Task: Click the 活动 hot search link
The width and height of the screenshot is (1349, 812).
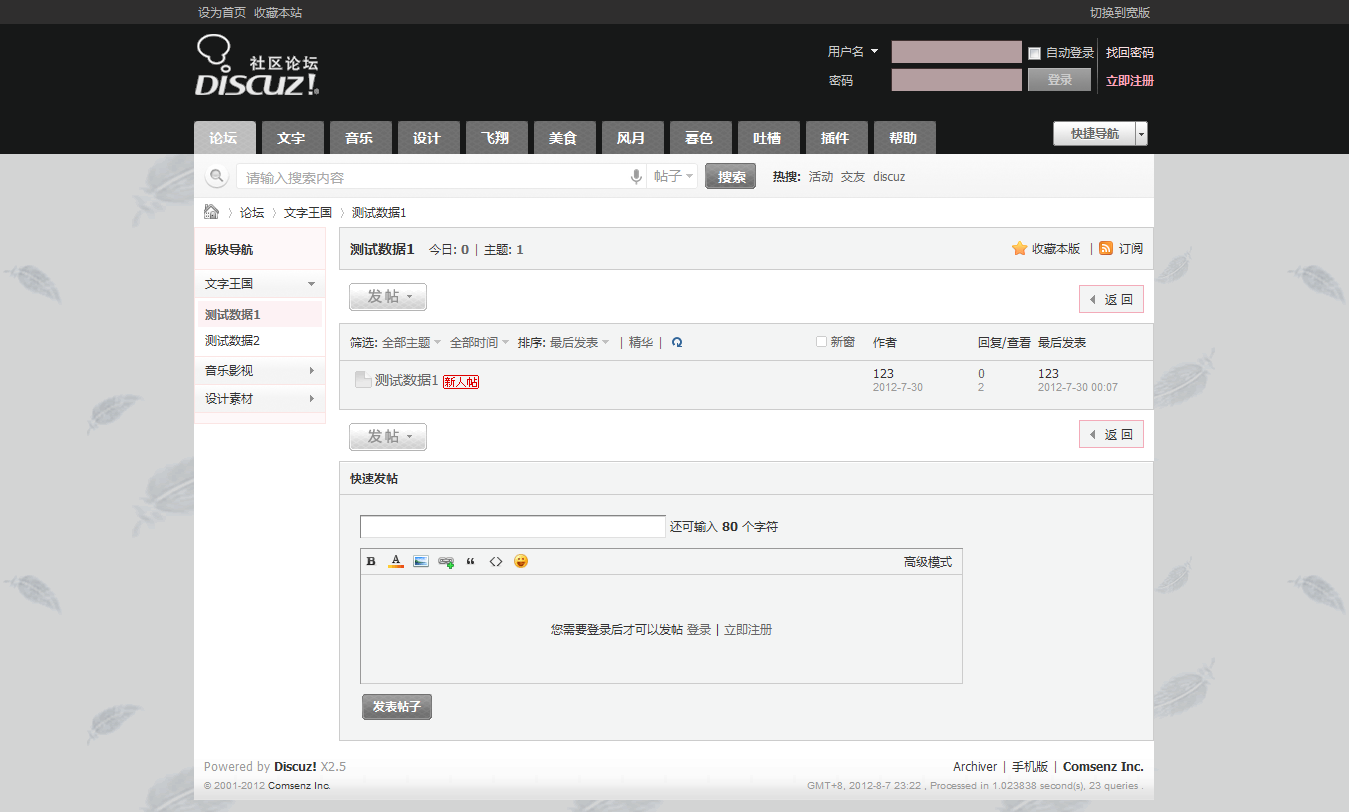Action: pos(821,177)
